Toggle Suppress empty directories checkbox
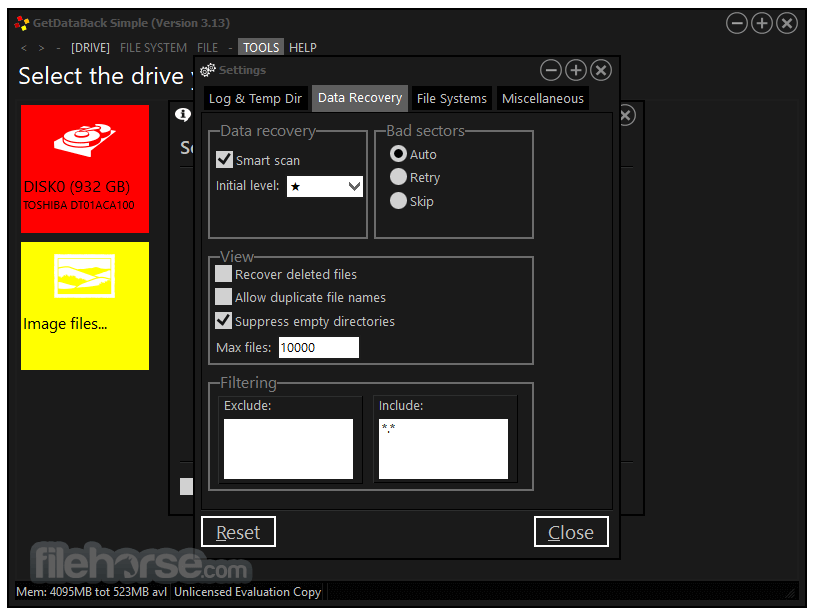Screen dimensions: 814x614 pyautogui.click(x=223, y=320)
